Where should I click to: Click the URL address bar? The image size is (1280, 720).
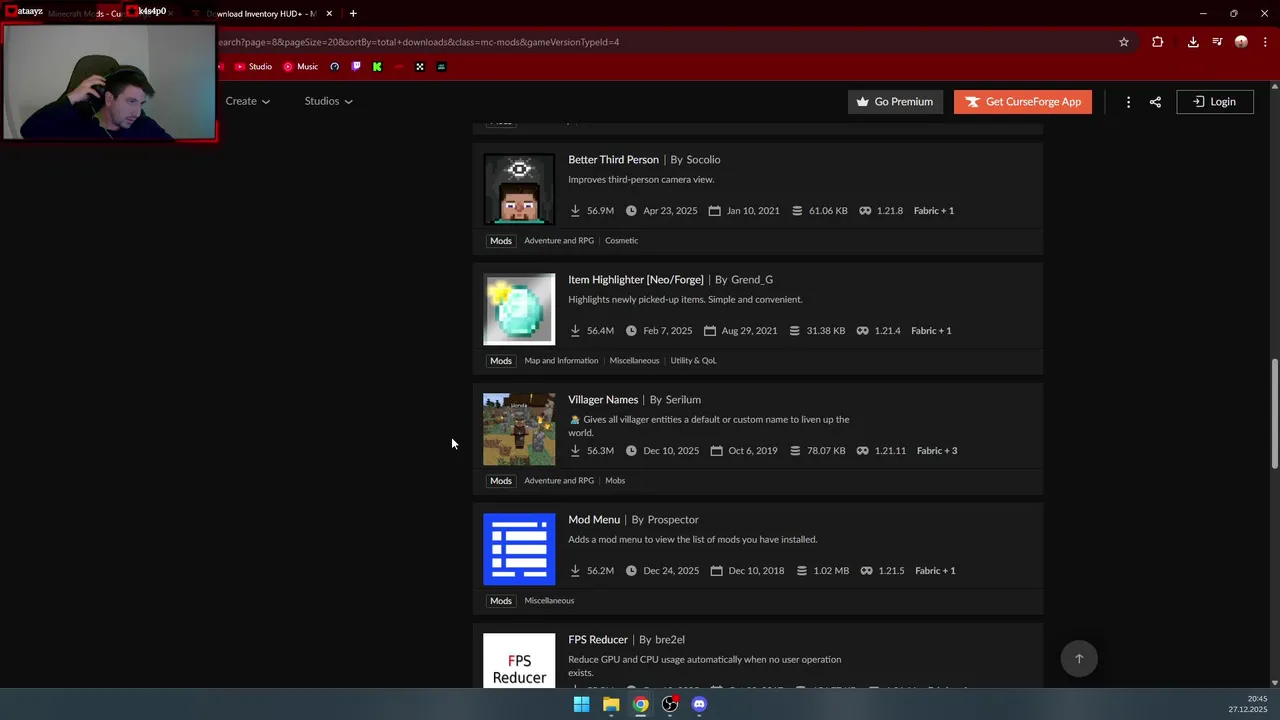point(660,42)
